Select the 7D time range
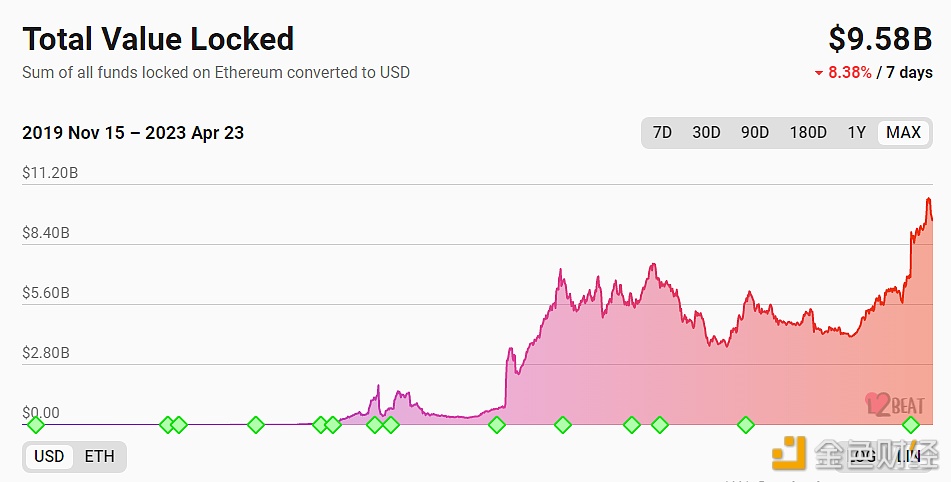This screenshot has height=482, width=951. pyautogui.click(x=662, y=133)
